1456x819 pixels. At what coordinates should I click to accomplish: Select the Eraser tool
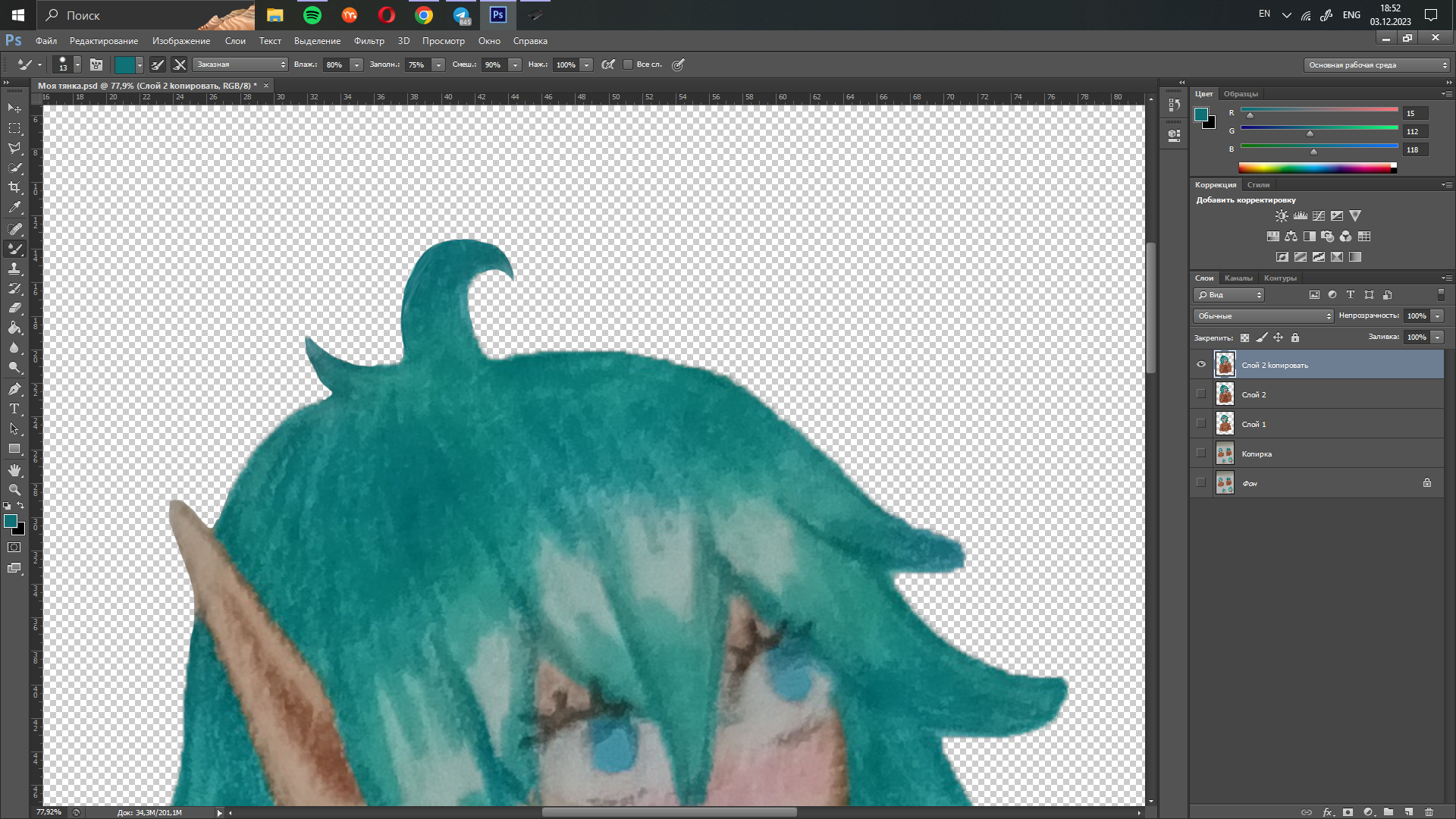point(14,308)
